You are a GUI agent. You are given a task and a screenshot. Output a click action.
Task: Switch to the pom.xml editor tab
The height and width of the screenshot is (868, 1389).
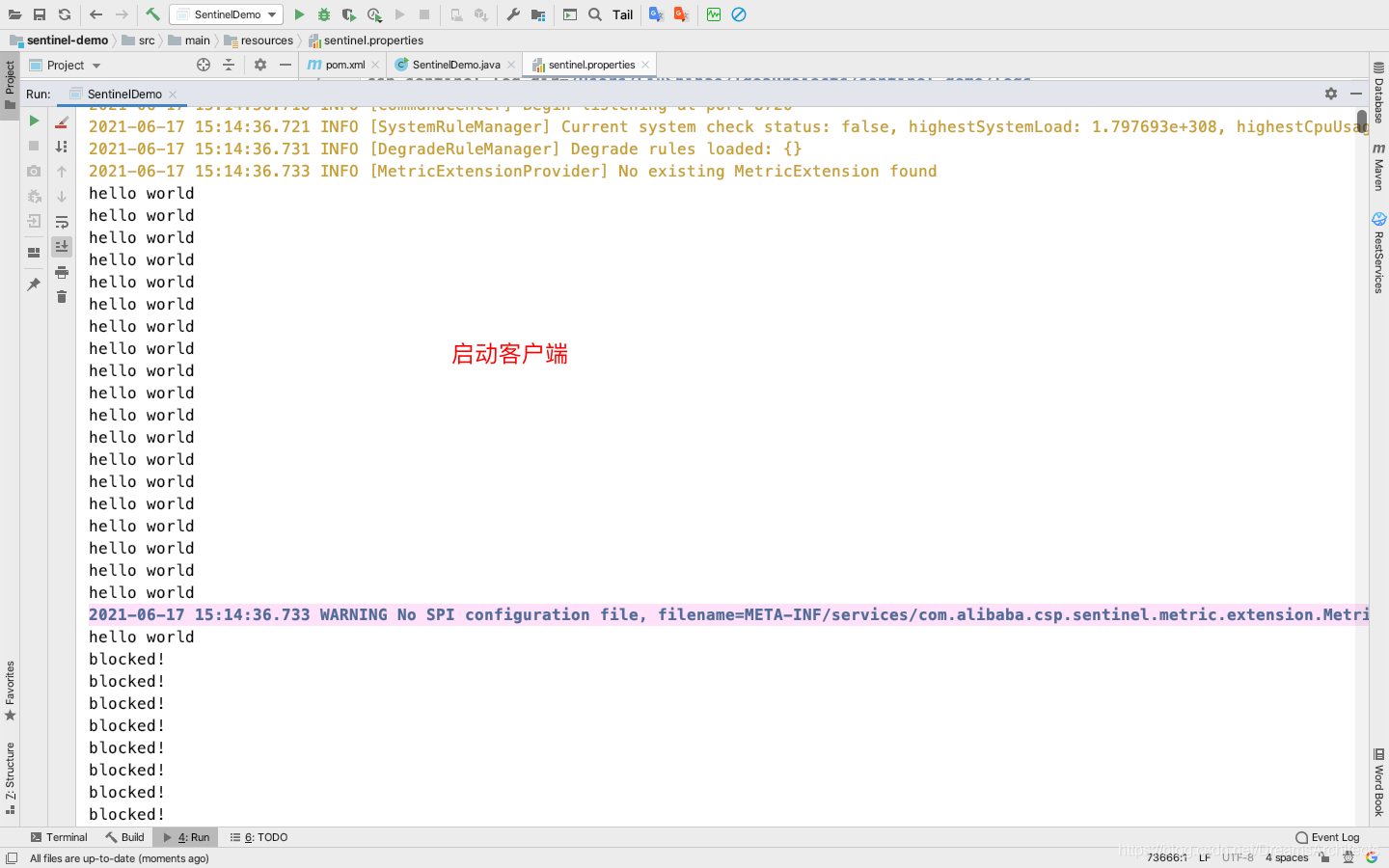pos(344,65)
